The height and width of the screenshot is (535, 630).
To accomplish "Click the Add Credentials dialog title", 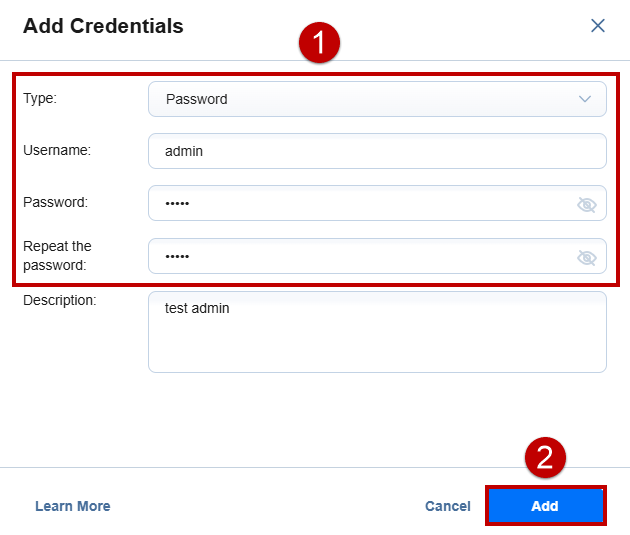I will [103, 26].
